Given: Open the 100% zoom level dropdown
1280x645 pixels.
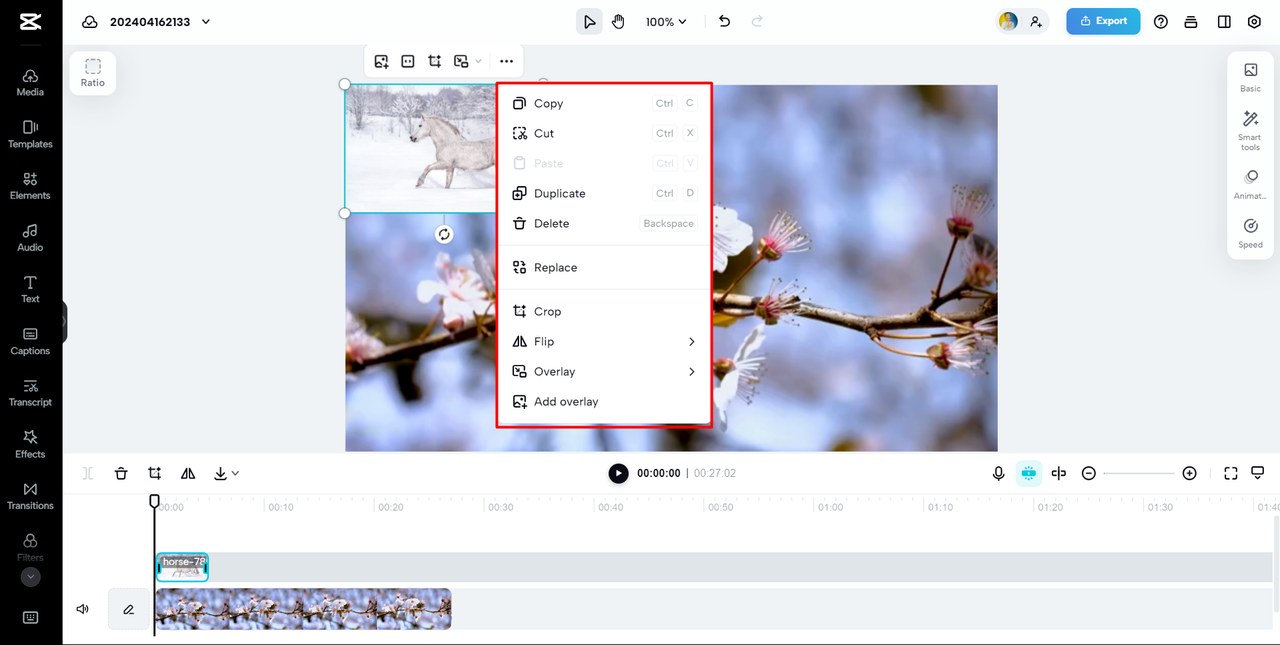Looking at the screenshot, I should [665, 20].
